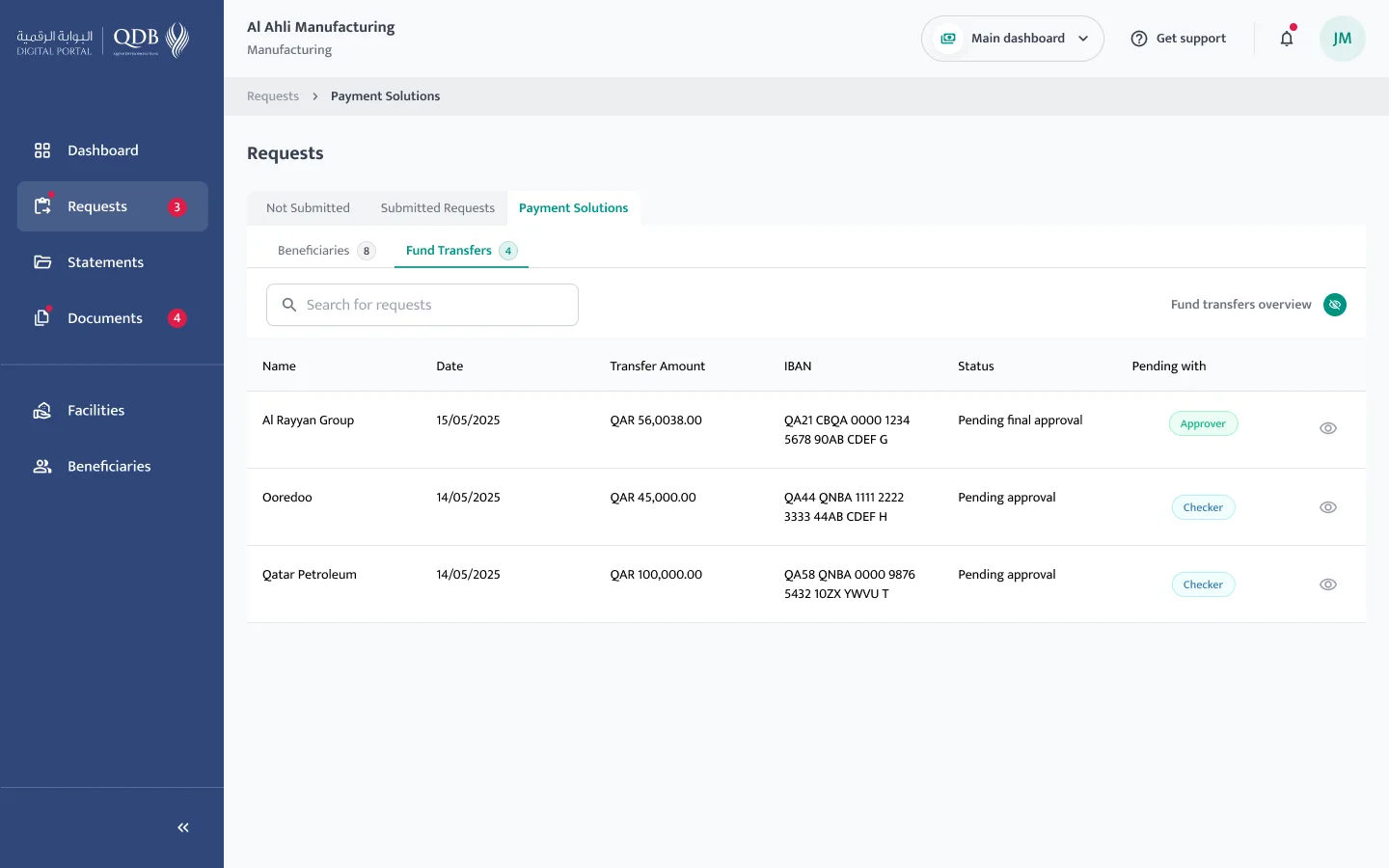Open Dashboard from the sidebar
1389x868 pixels.
pyautogui.click(x=112, y=150)
